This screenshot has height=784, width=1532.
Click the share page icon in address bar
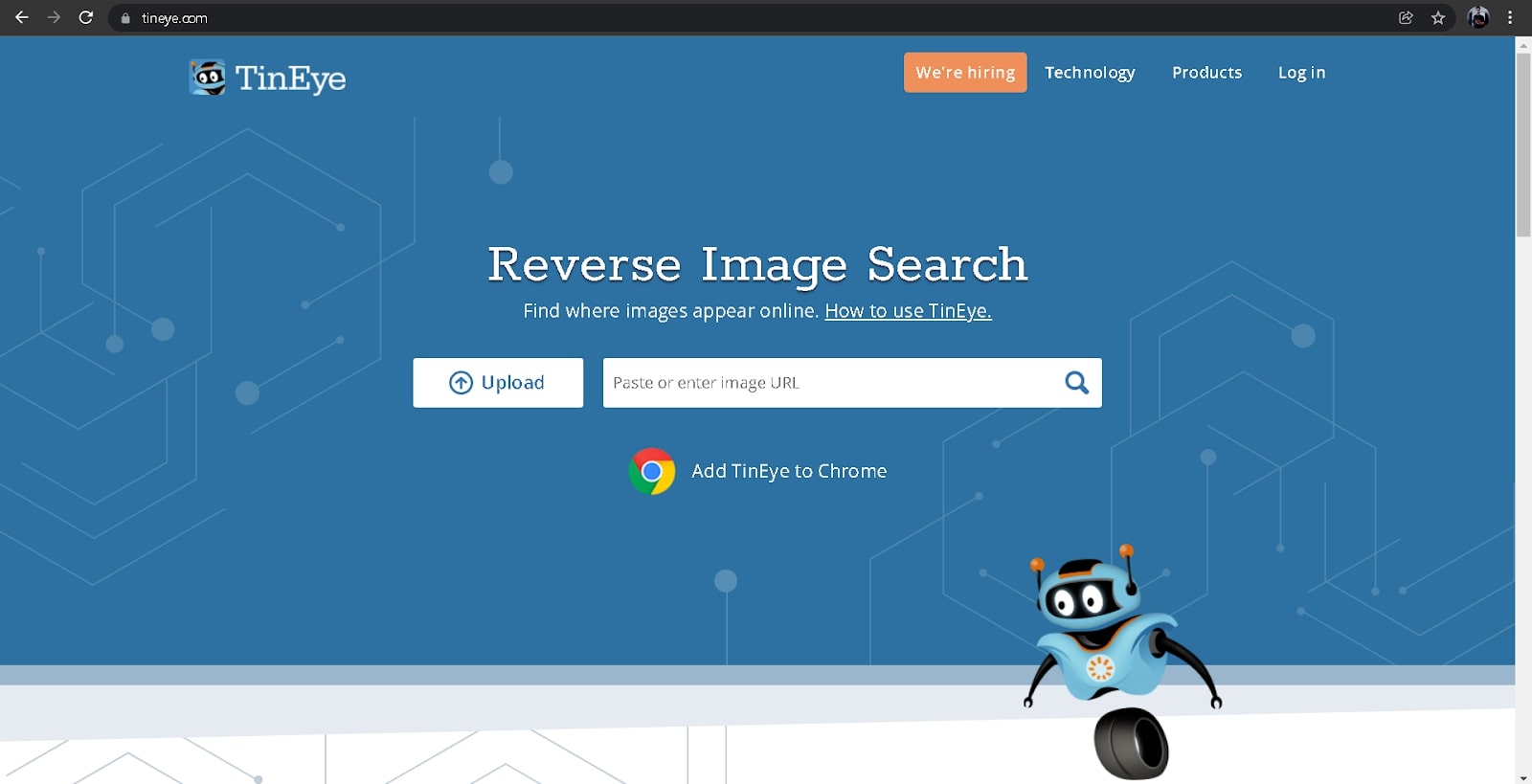(x=1406, y=17)
